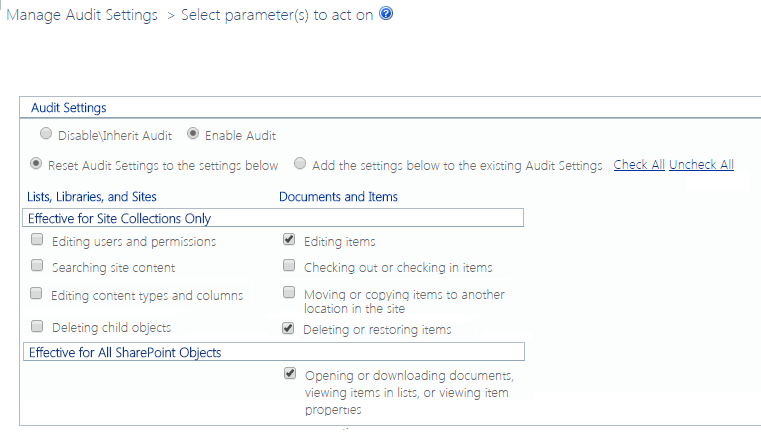Check the Deleting child objects checkbox
The height and width of the screenshot is (432, 761).
pos(37,326)
